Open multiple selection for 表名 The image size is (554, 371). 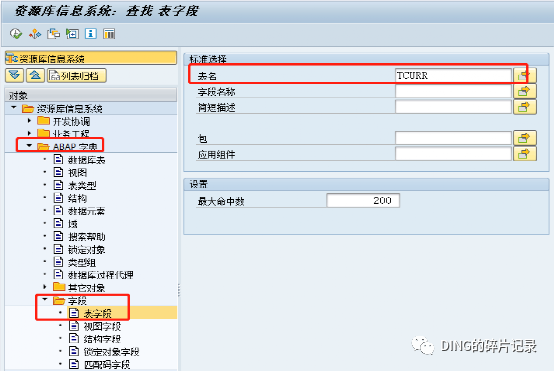tap(525, 75)
